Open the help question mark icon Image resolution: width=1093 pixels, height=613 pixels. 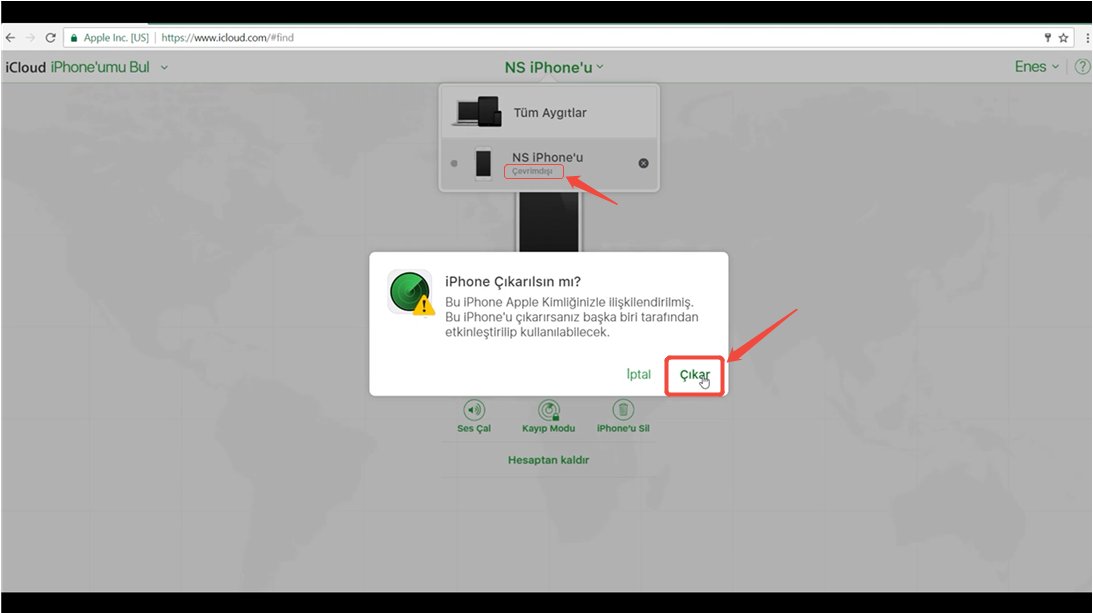[1082, 67]
